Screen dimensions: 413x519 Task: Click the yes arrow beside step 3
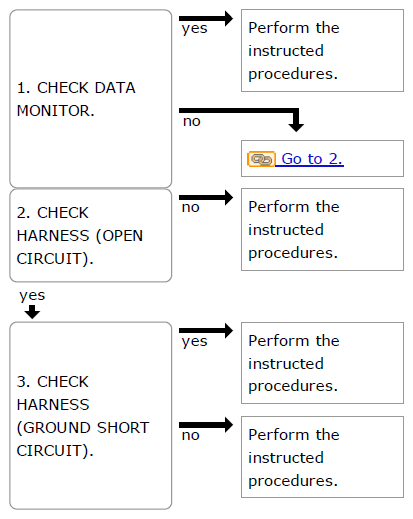(x=206, y=331)
